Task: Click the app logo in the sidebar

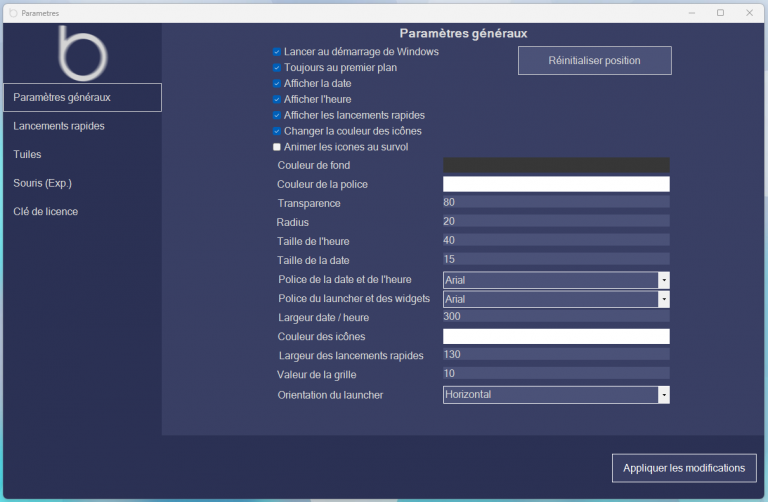Action: (x=81, y=53)
